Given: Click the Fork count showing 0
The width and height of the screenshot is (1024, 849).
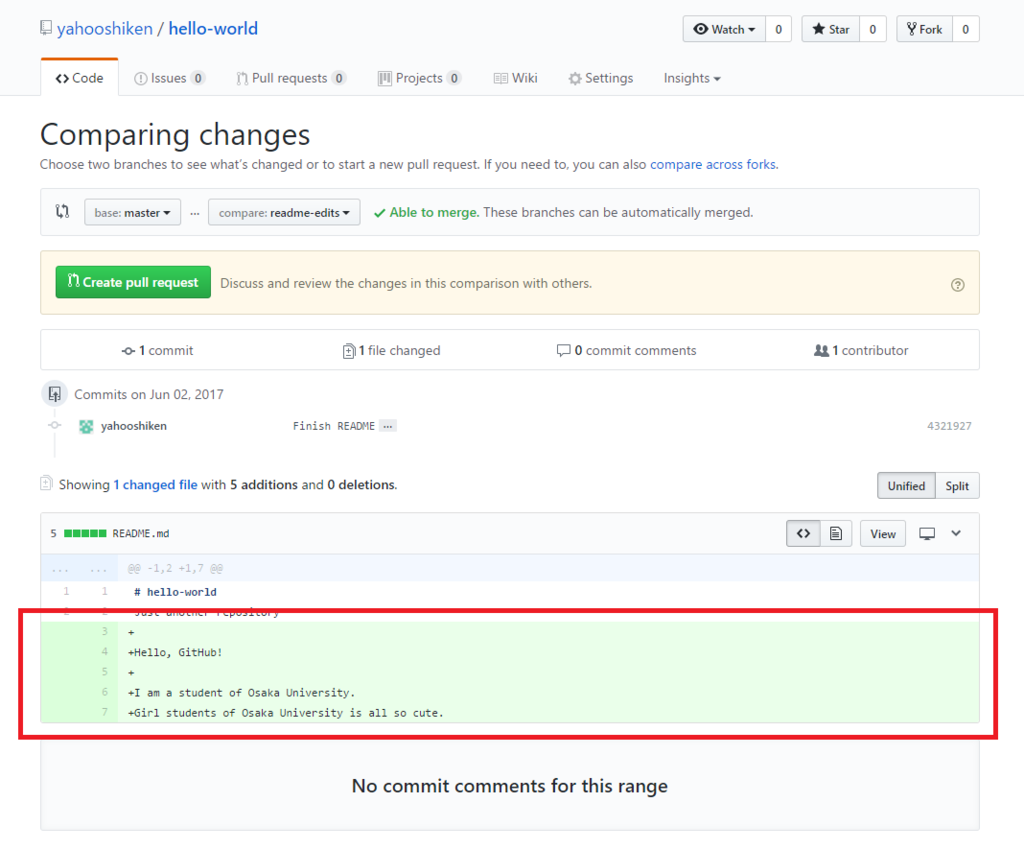Looking at the screenshot, I should (x=966, y=29).
